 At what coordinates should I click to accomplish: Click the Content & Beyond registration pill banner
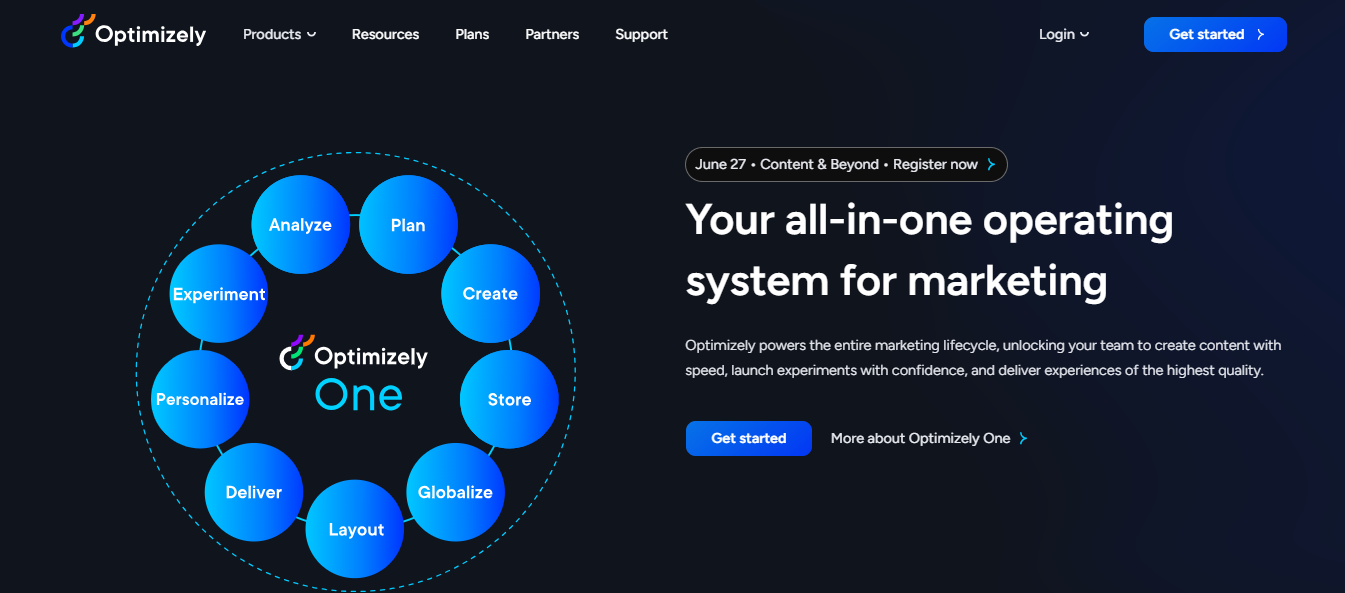pyautogui.click(x=845, y=164)
